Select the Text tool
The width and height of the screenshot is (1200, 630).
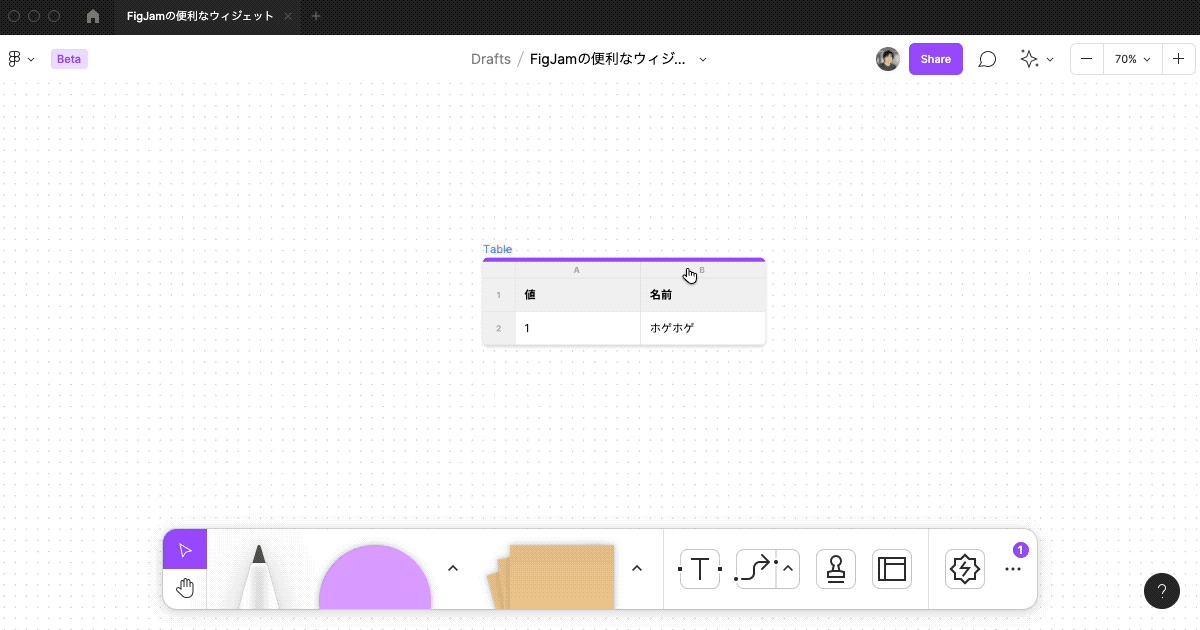(x=699, y=569)
